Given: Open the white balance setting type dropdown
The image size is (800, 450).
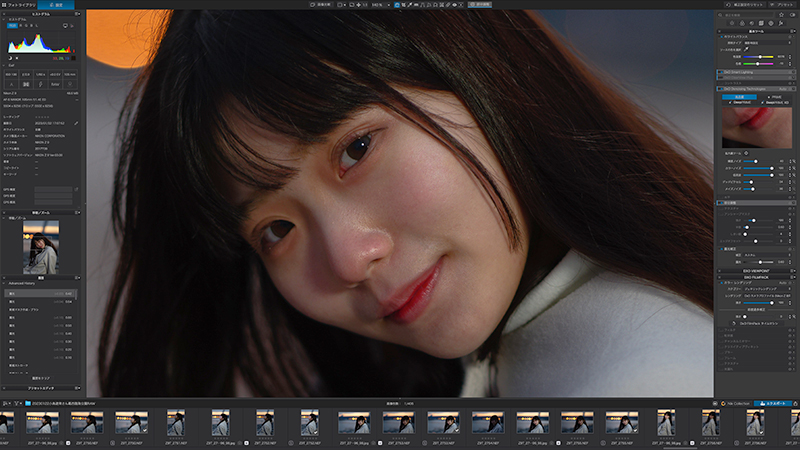Looking at the screenshot, I should coord(765,42).
